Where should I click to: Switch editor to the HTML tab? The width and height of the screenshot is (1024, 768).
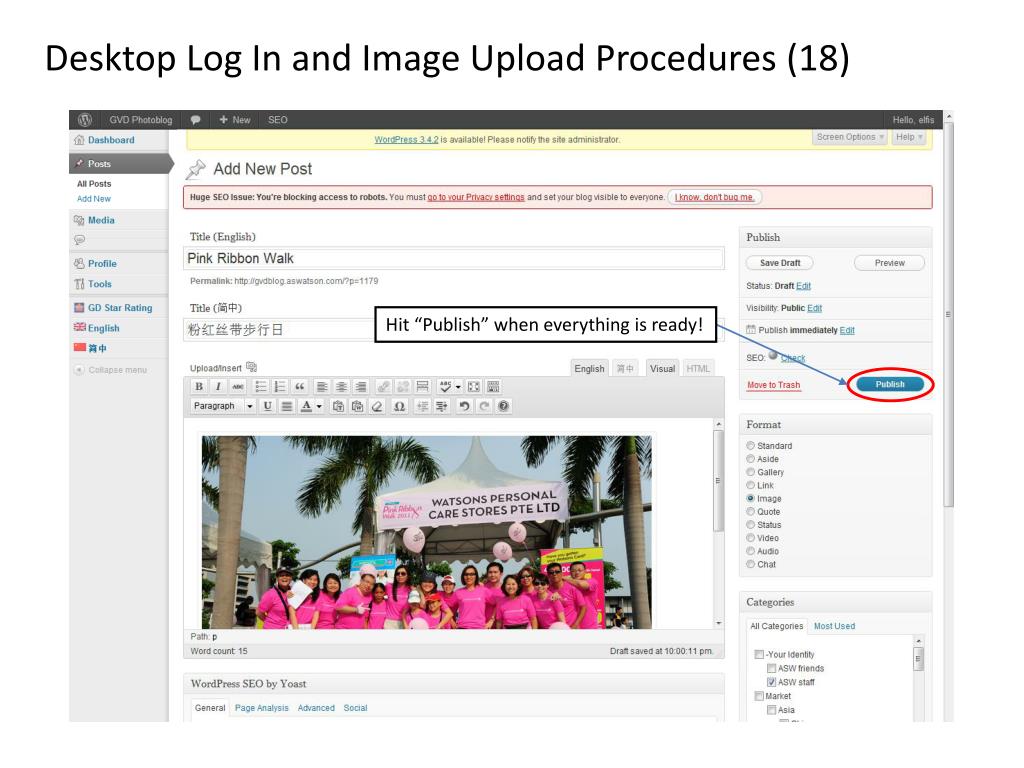[698, 368]
